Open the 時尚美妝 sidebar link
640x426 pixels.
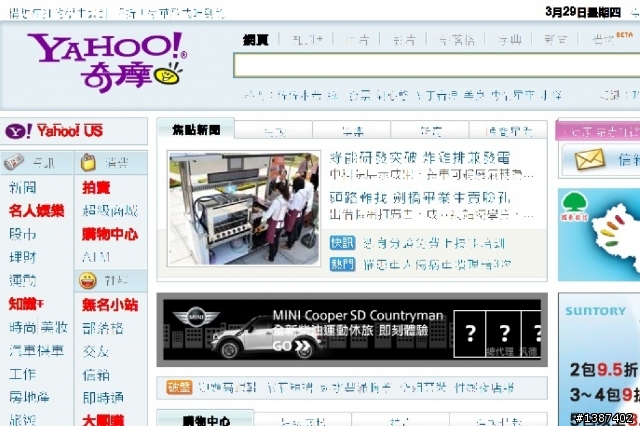38,327
